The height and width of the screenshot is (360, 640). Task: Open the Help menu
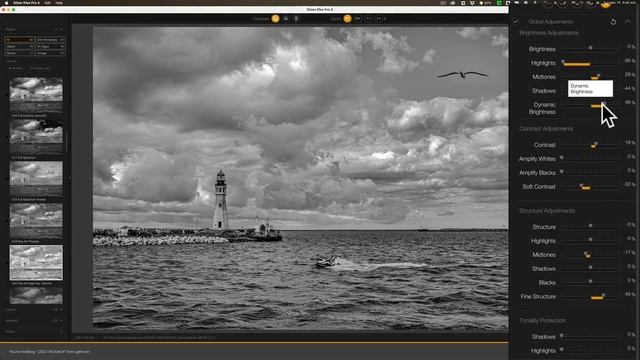[59, 2]
